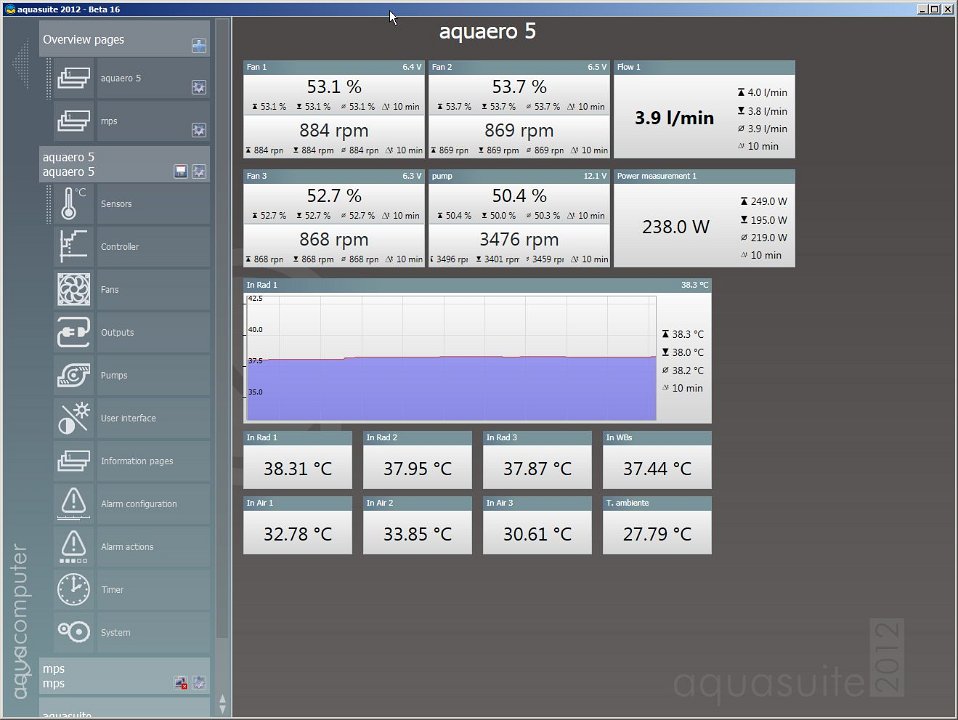Image resolution: width=958 pixels, height=720 pixels.
Task: Click the Fan 2 panel header
Action: click(x=519, y=67)
